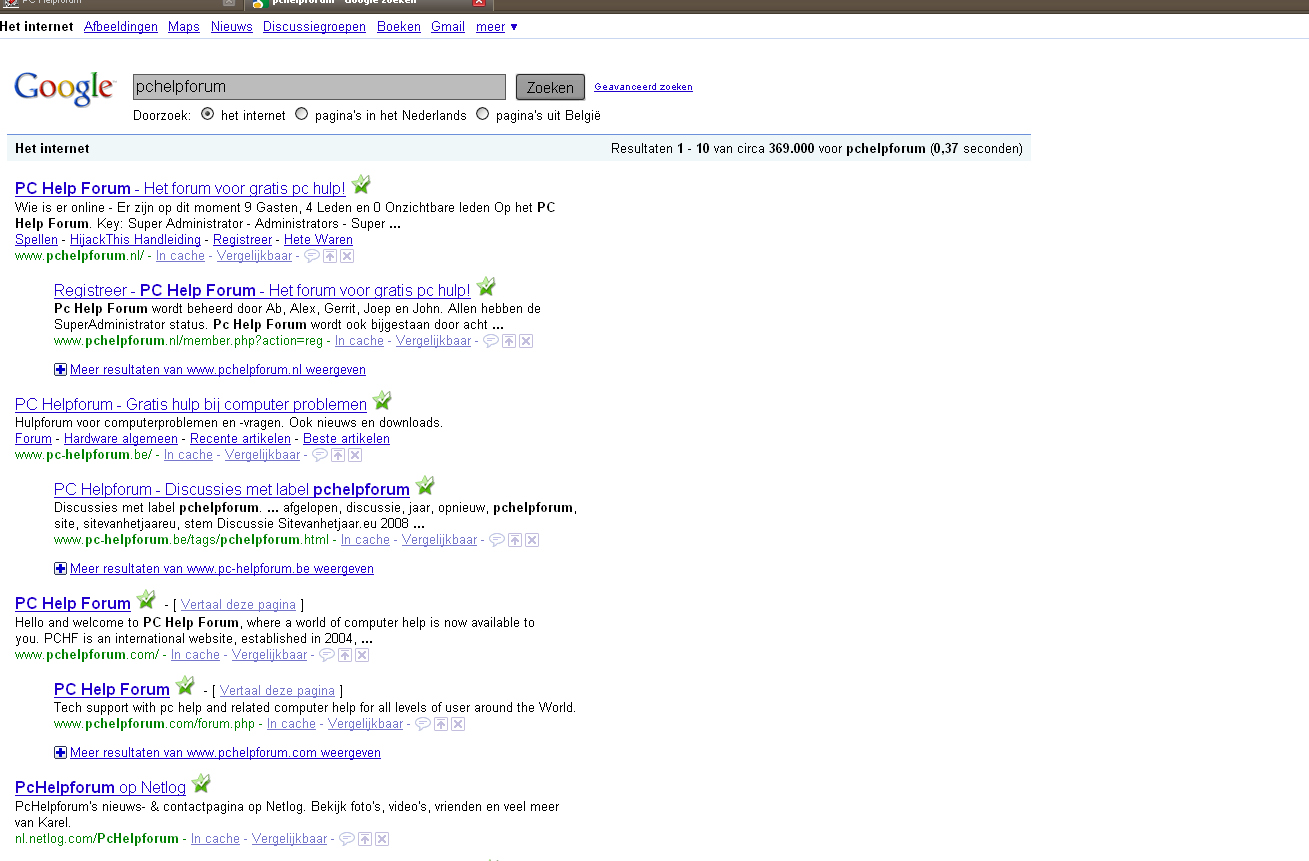Screen dimensions: 1309x861
Task: Remove the member.php?action=reg result with its X icon
Action: pyautogui.click(x=526, y=341)
